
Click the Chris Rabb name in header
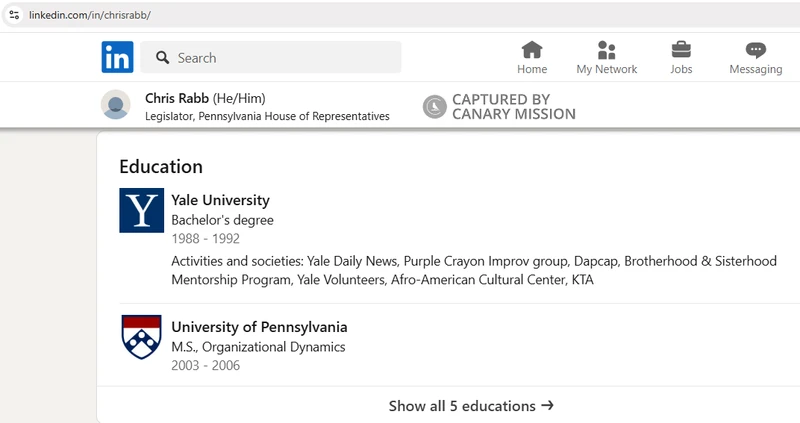(x=177, y=98)
